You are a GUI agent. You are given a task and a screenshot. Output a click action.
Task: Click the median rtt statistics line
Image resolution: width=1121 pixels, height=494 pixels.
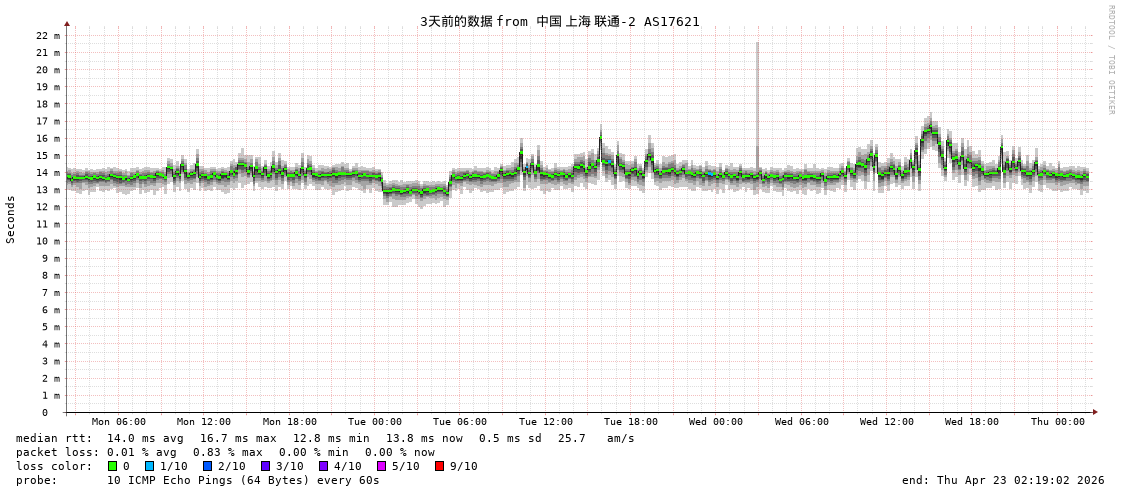[x=325, y=438]
